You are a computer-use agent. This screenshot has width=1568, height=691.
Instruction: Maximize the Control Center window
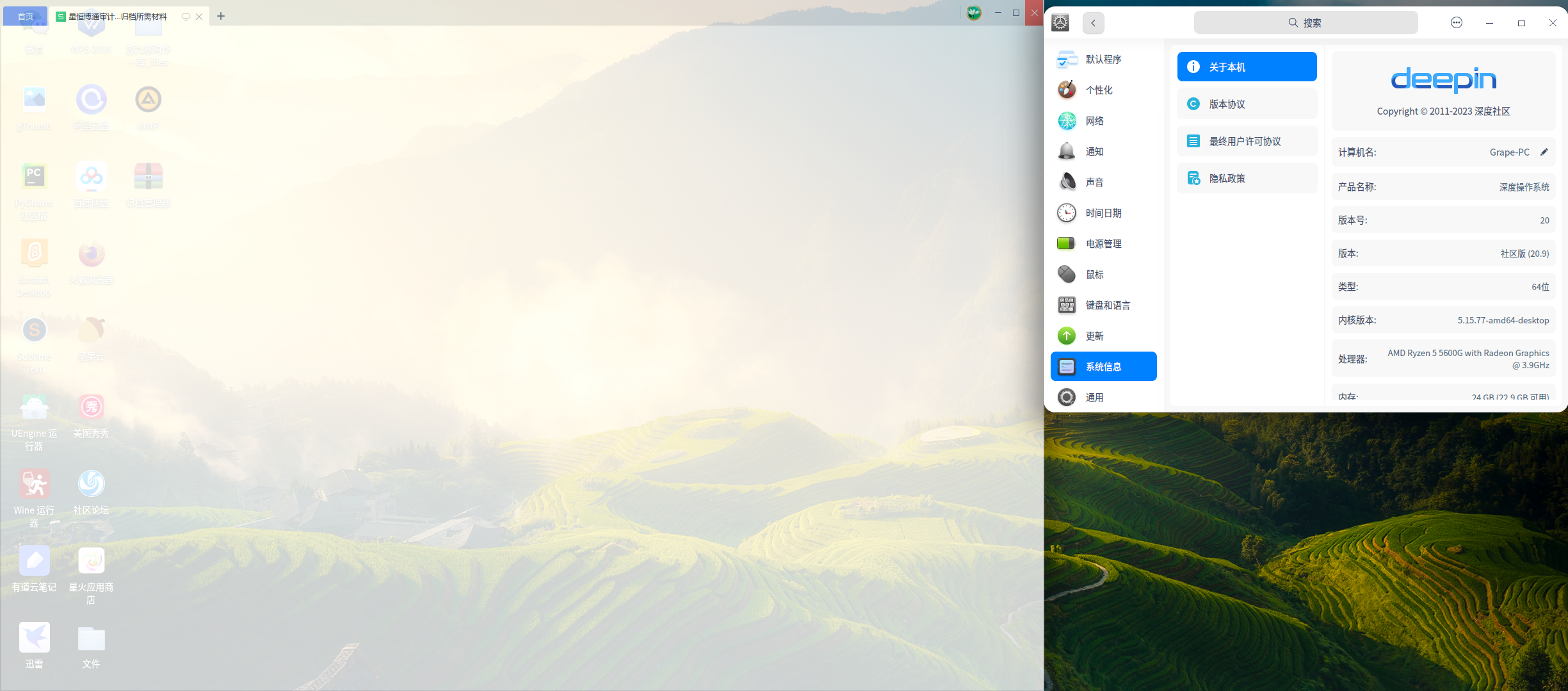(x=1521, y=23)
